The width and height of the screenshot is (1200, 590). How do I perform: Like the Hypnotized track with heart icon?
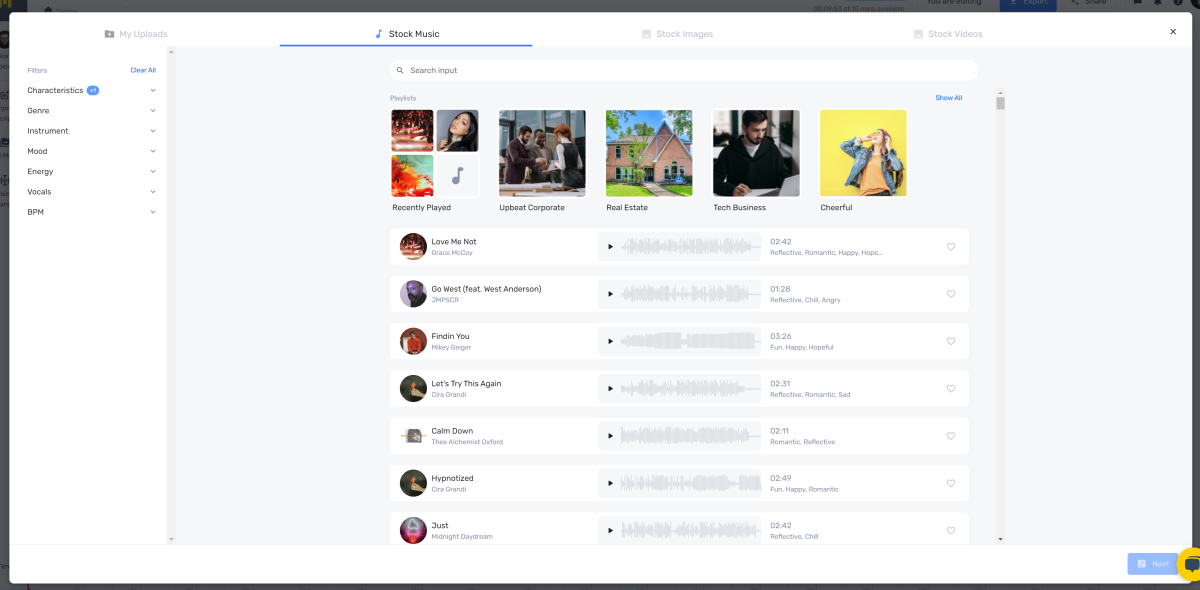tap(951, 483)
